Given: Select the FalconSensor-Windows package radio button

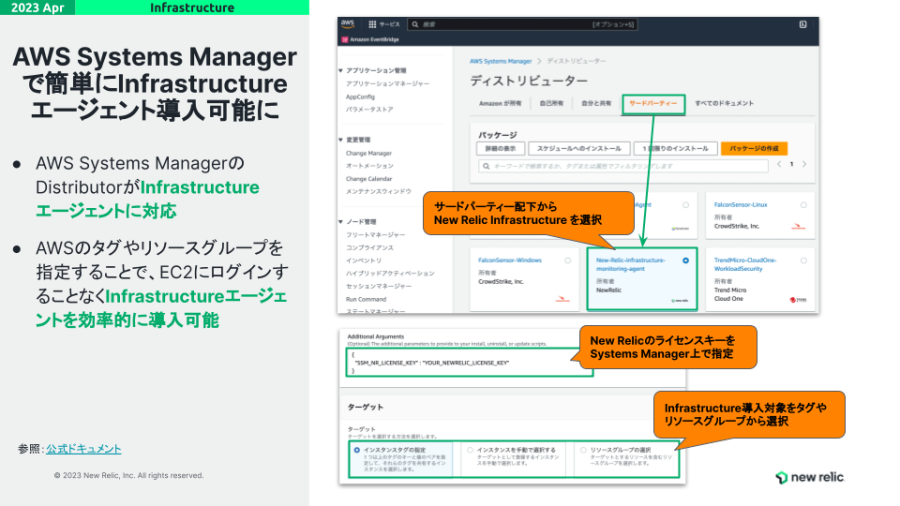Looking at the screenshot, I should click(x=568, y=260).
